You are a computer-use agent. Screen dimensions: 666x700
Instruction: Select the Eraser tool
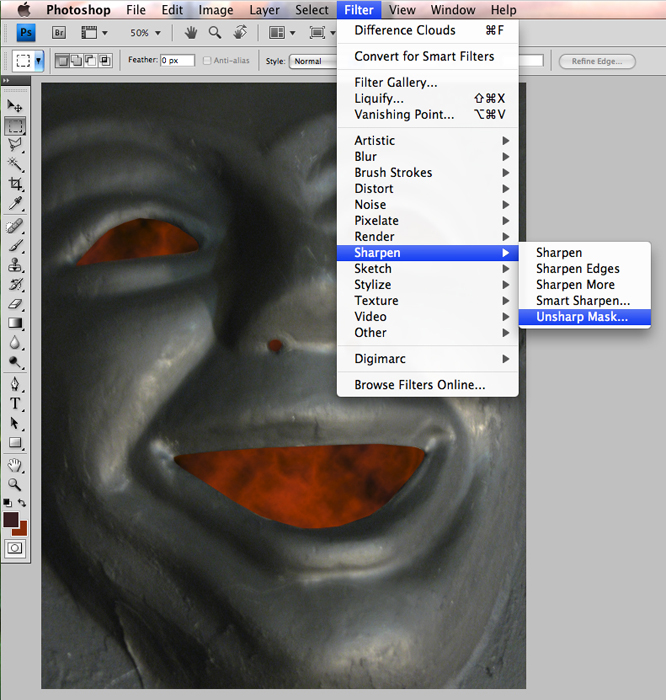point(15,304)
